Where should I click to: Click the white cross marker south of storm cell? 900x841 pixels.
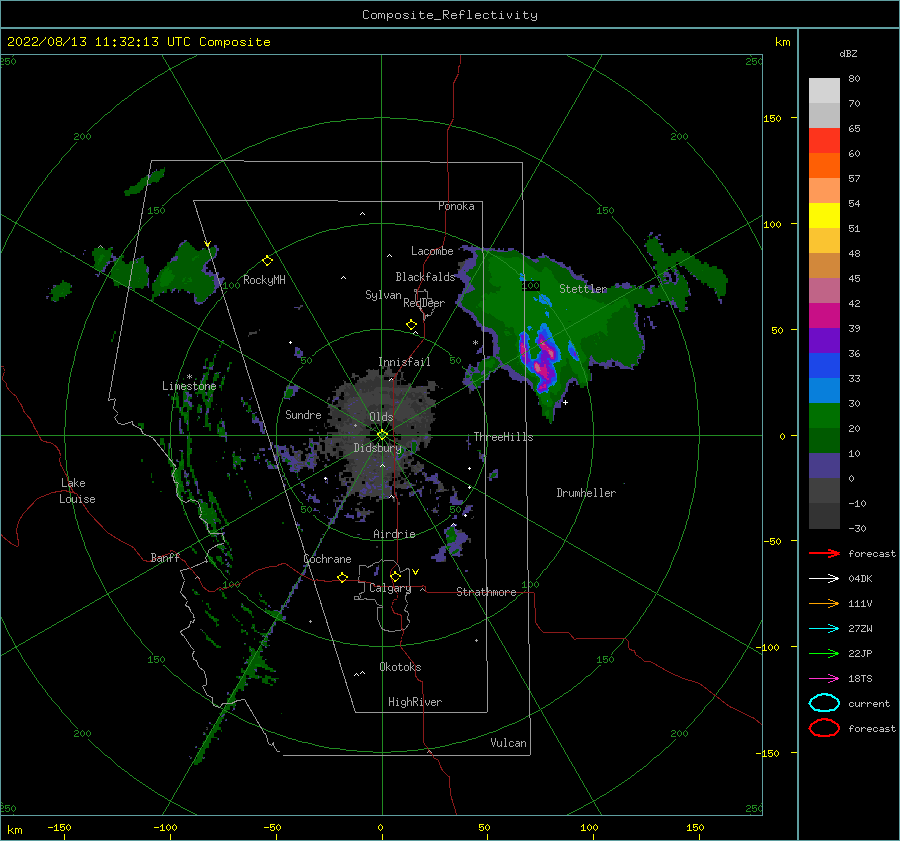565,402
